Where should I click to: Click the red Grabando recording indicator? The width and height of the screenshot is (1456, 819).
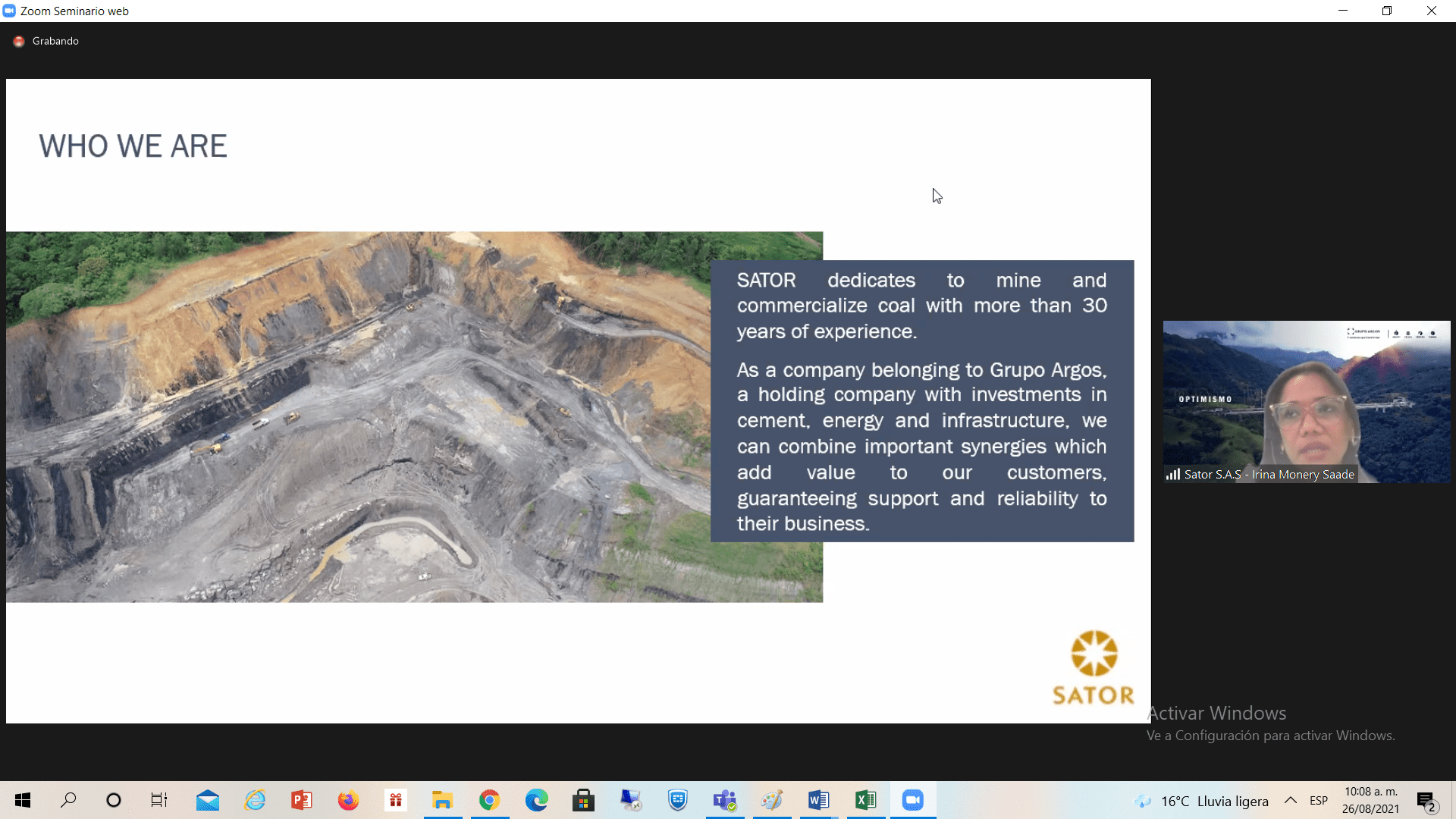(x=19, y=41)
